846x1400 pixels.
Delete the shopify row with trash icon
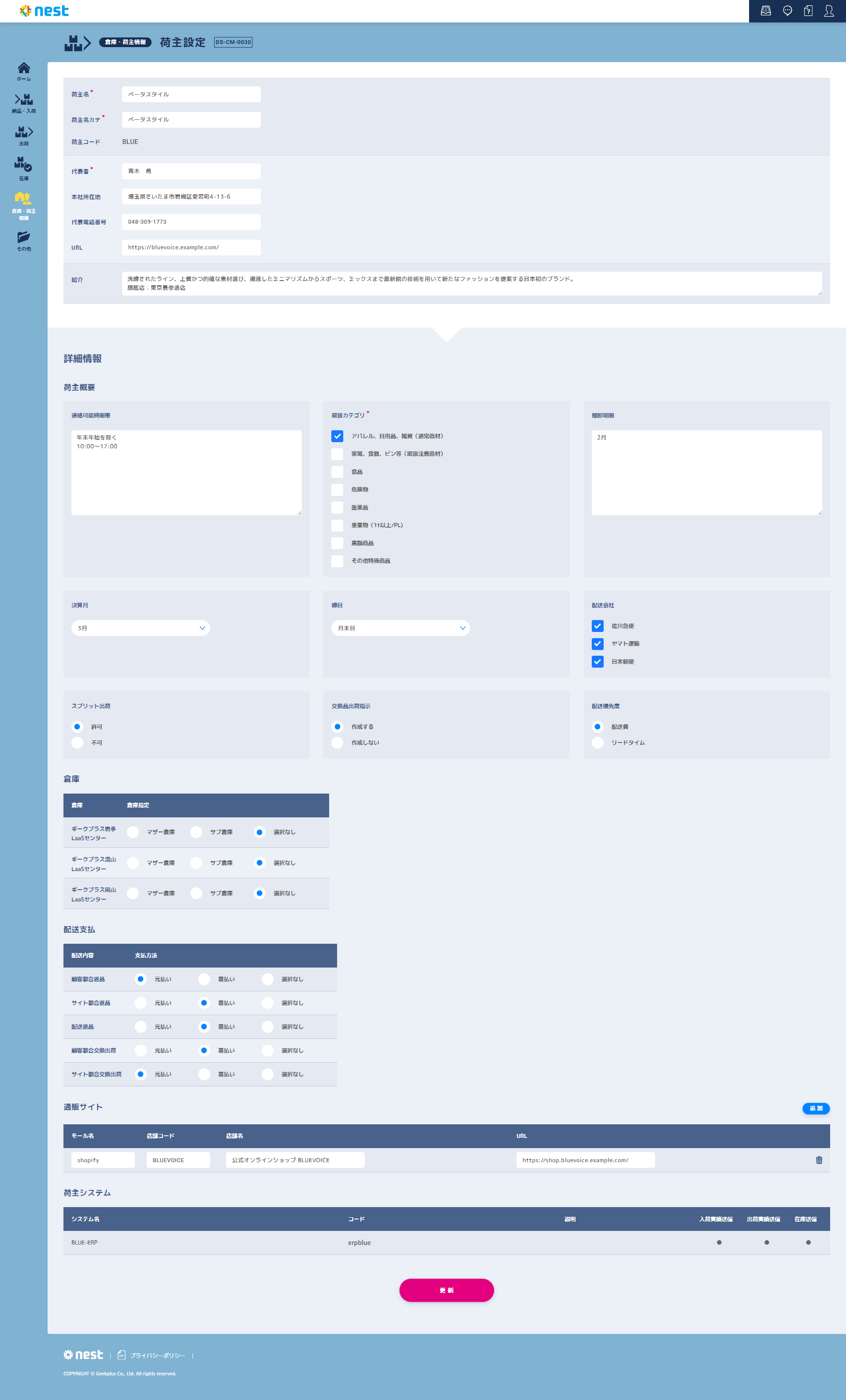pos(819,1160)
